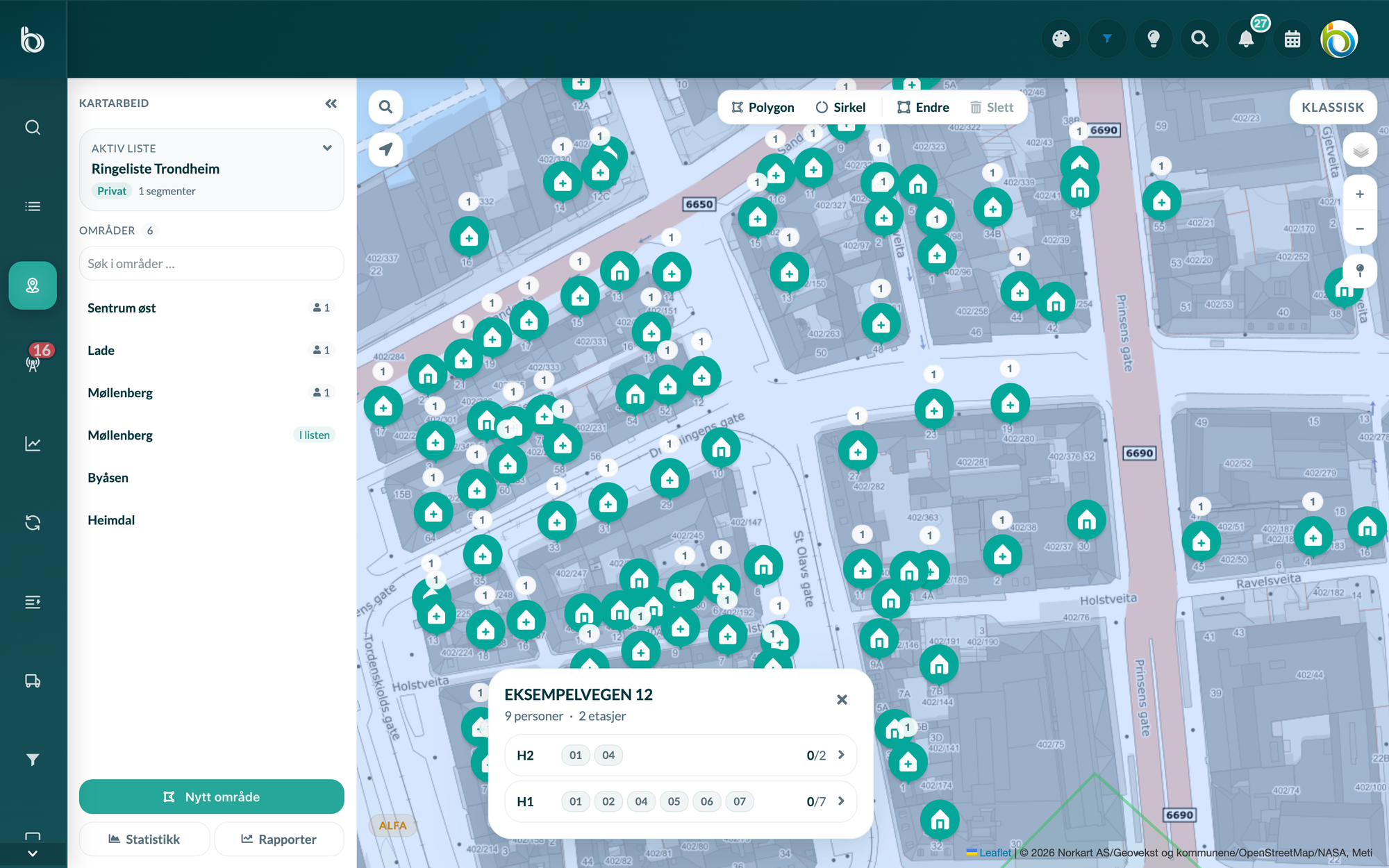The image size is (1389, 868).
Task: Select the Lade area
Action: 211,350
